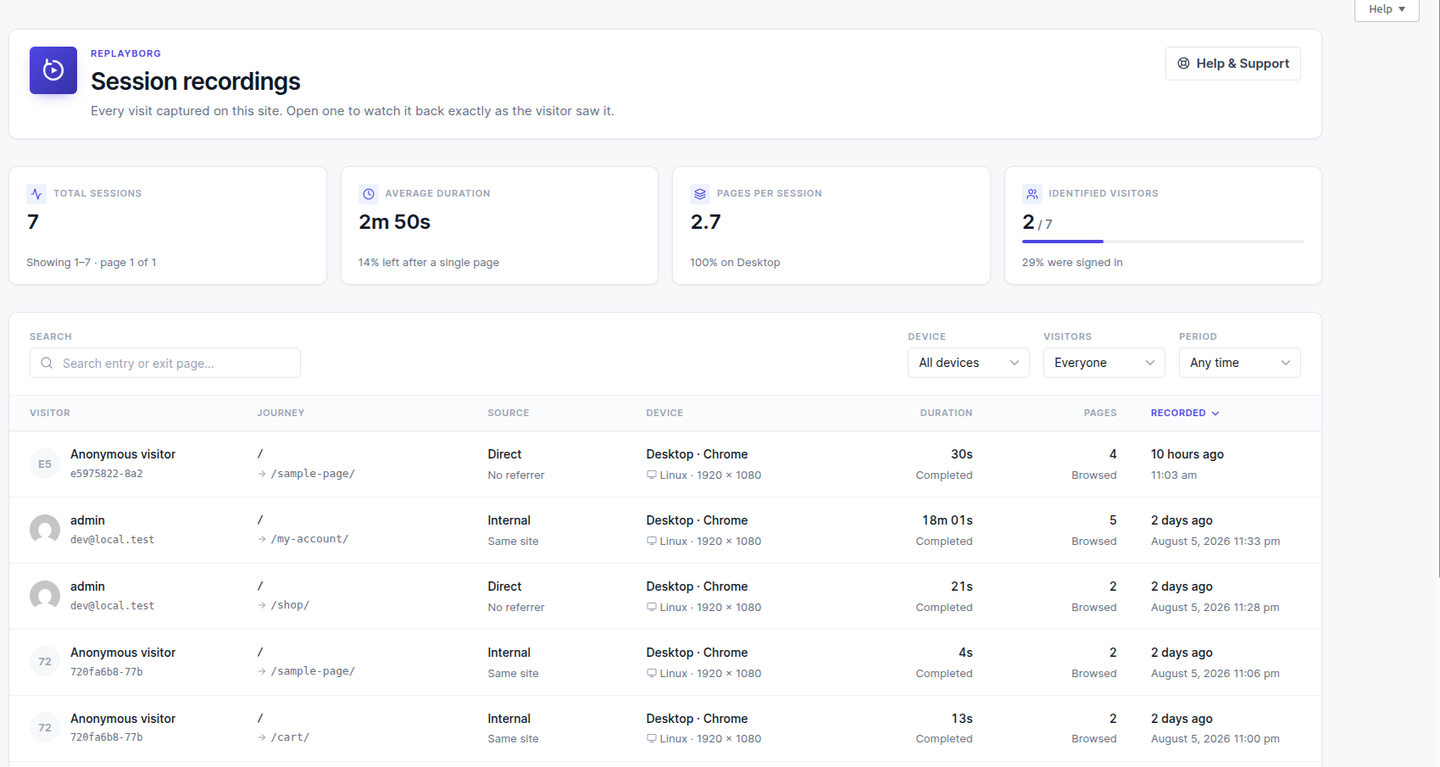Open the Everyone visitors dropdown
Viewport: 1440px width, 767px height.
click(1104, 363)
